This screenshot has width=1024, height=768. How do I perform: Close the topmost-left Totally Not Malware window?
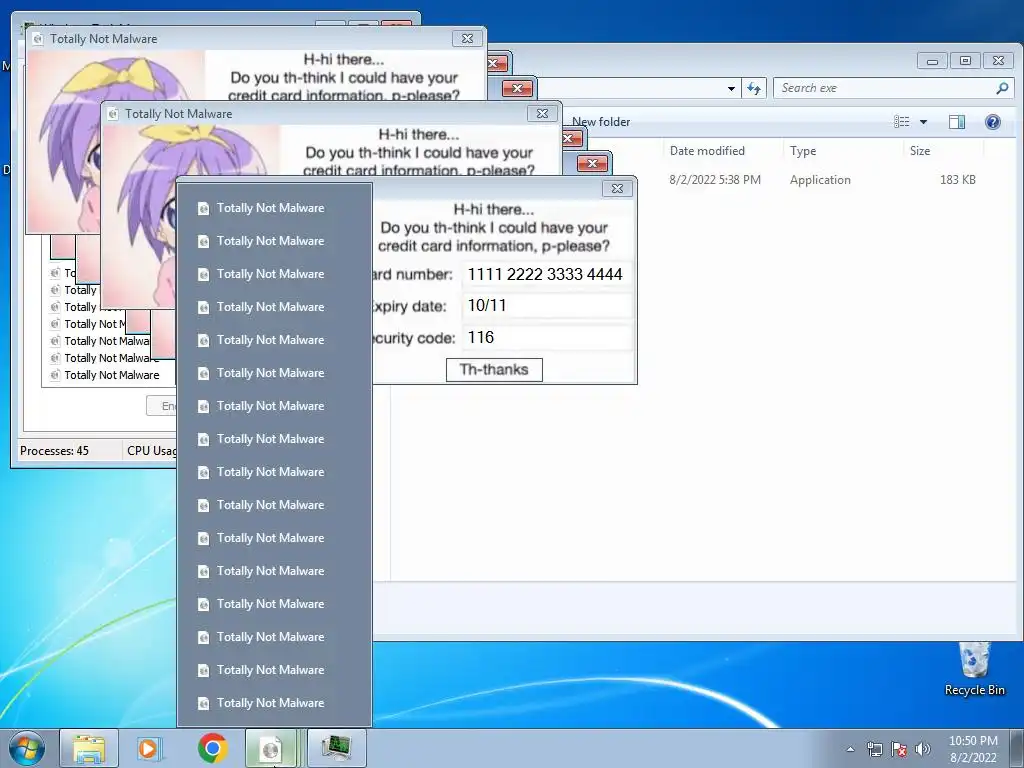468,39
